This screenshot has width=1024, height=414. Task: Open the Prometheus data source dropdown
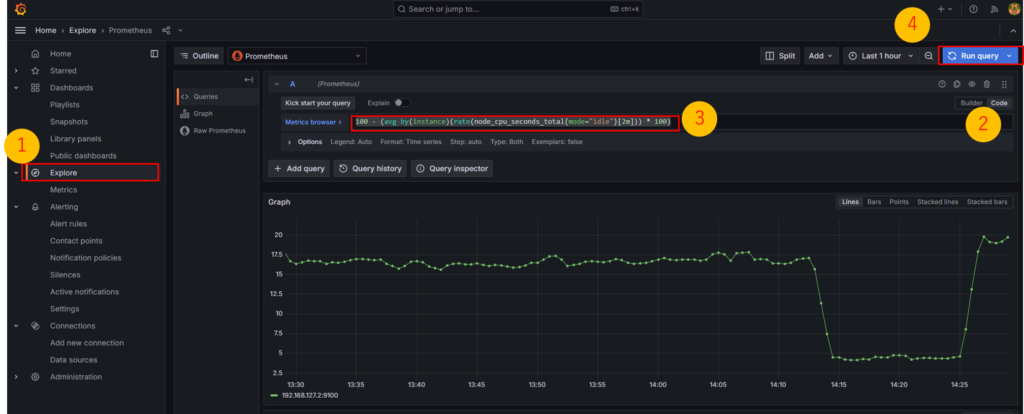(297, 56)
